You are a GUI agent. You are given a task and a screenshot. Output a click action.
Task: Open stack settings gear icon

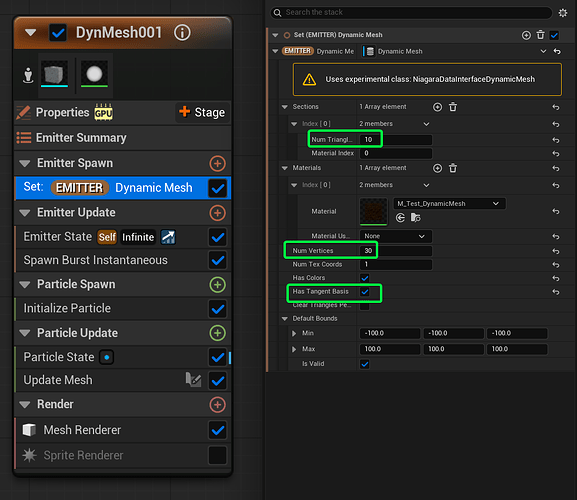pos(563,13)
